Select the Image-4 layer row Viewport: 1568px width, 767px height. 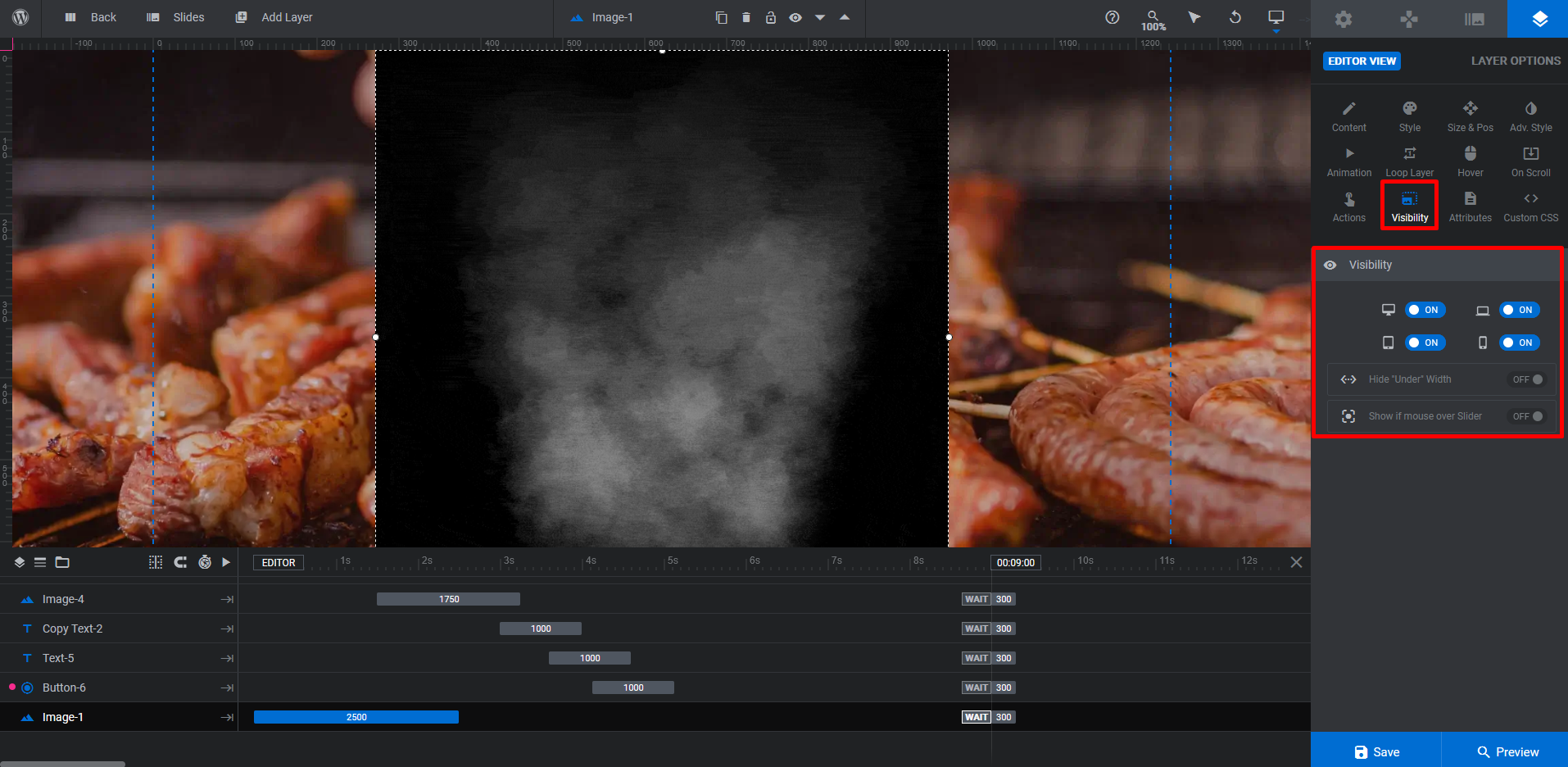coord(119,599)
